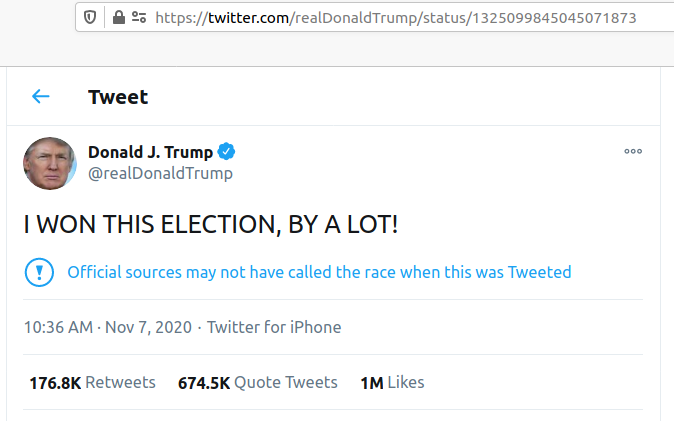674x421 pixels.
Task: Click the 'Tweet' page heading
Action: coord(118,97)
